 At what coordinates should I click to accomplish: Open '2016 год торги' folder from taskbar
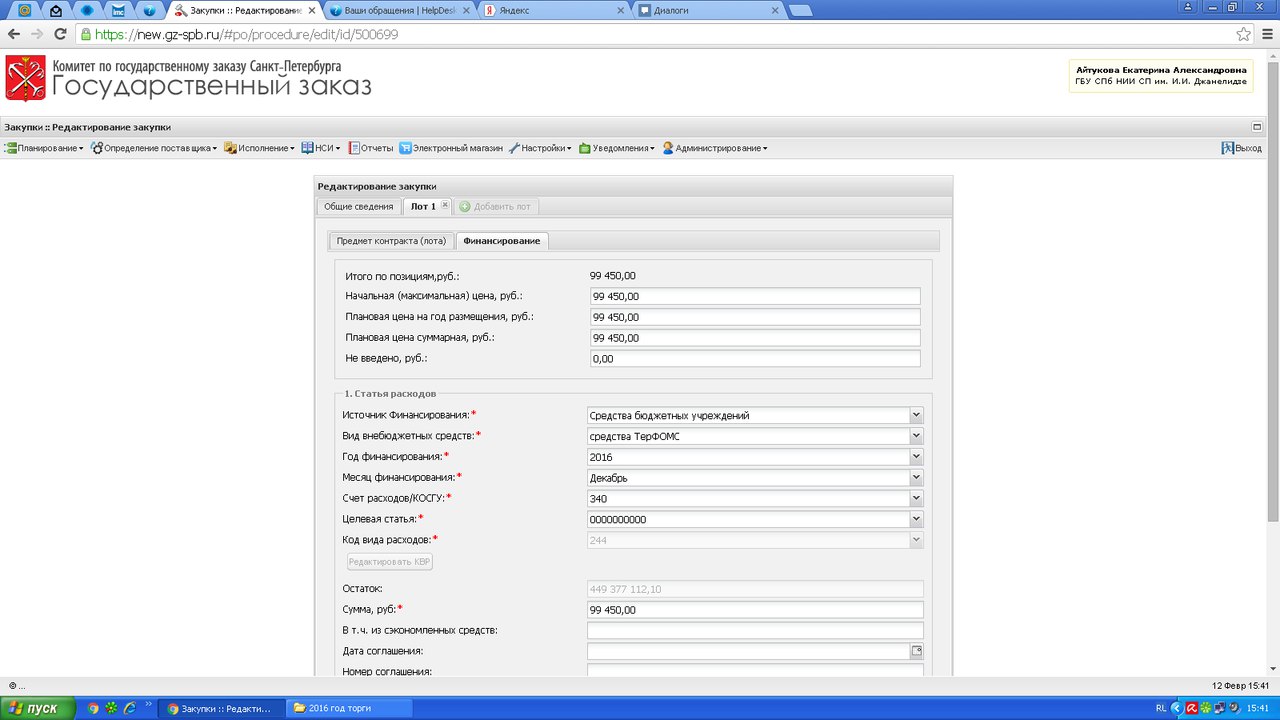pos(347,708)
